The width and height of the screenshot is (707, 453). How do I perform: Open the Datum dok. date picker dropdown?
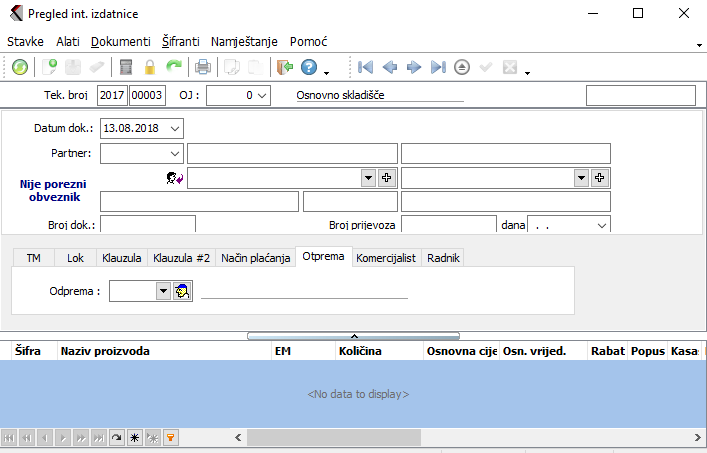click(176, 128)
